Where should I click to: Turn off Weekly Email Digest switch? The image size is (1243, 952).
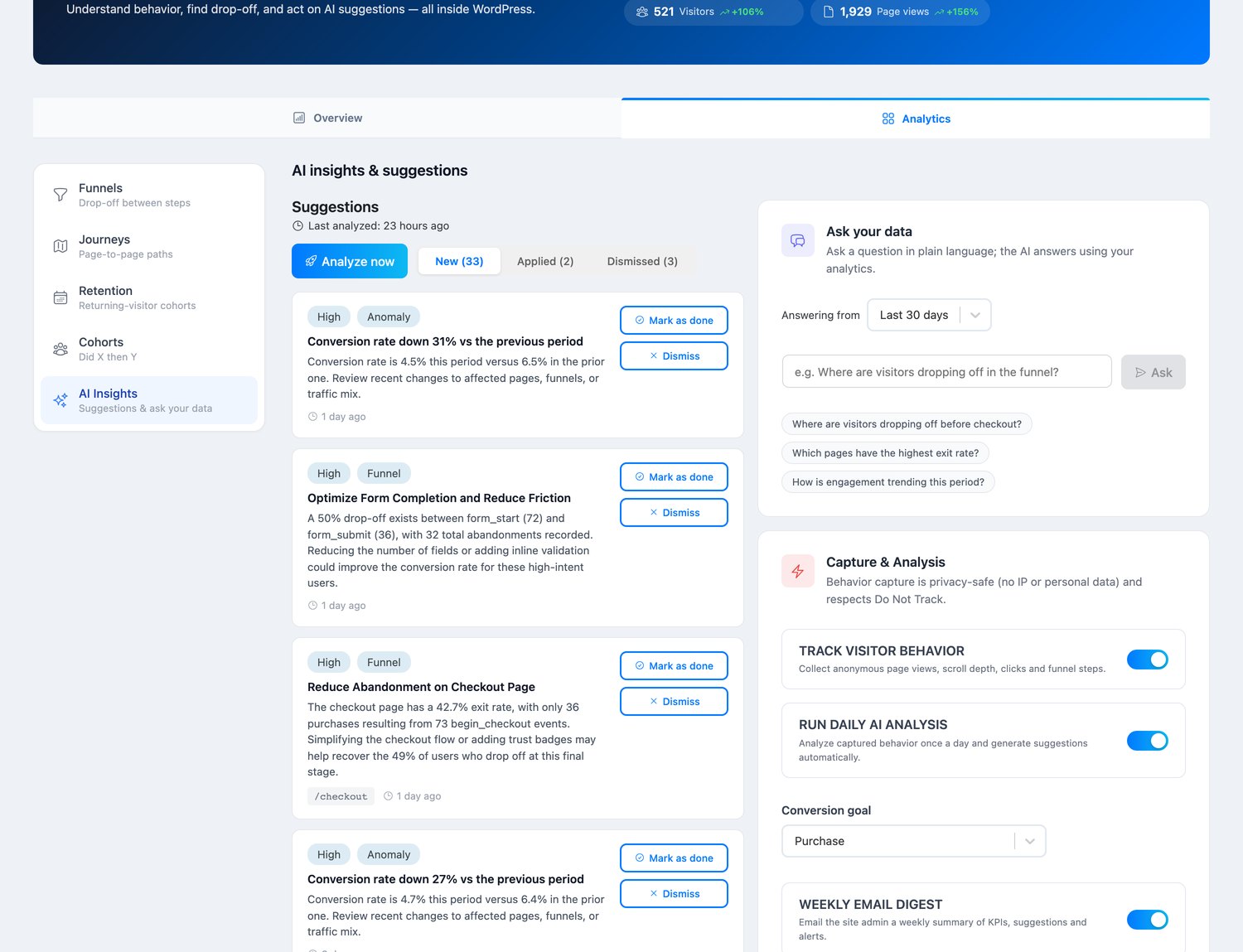point(1148,920)
